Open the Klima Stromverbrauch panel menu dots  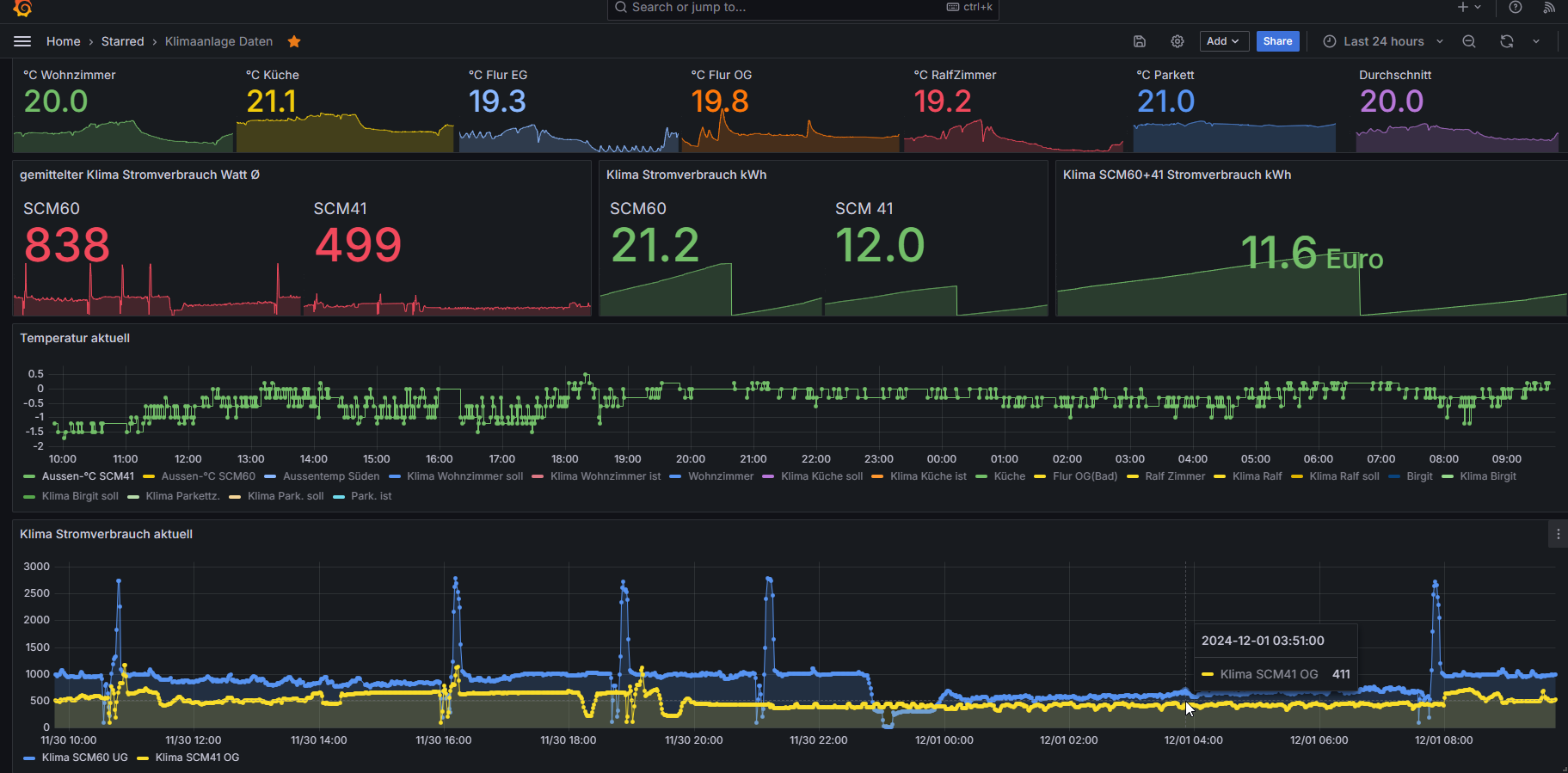[x=1558, y=534]
